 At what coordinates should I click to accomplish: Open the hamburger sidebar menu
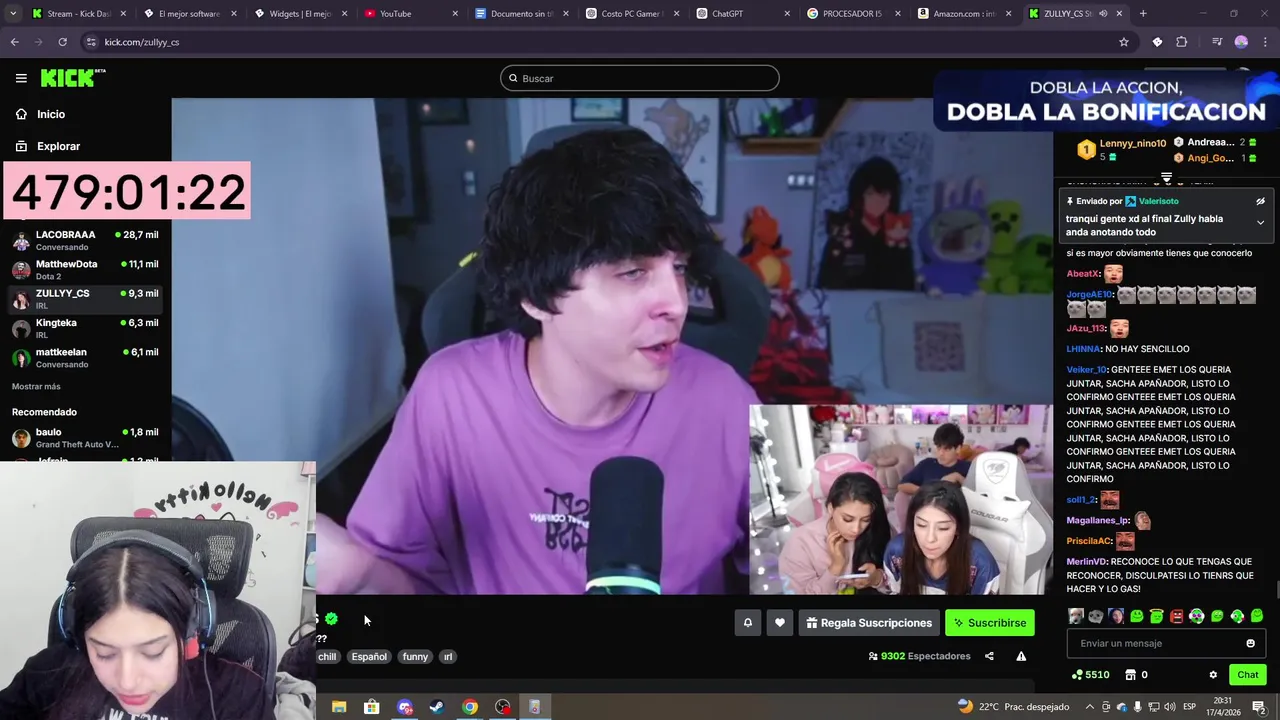pyautogui.click(x=21, y=78)
